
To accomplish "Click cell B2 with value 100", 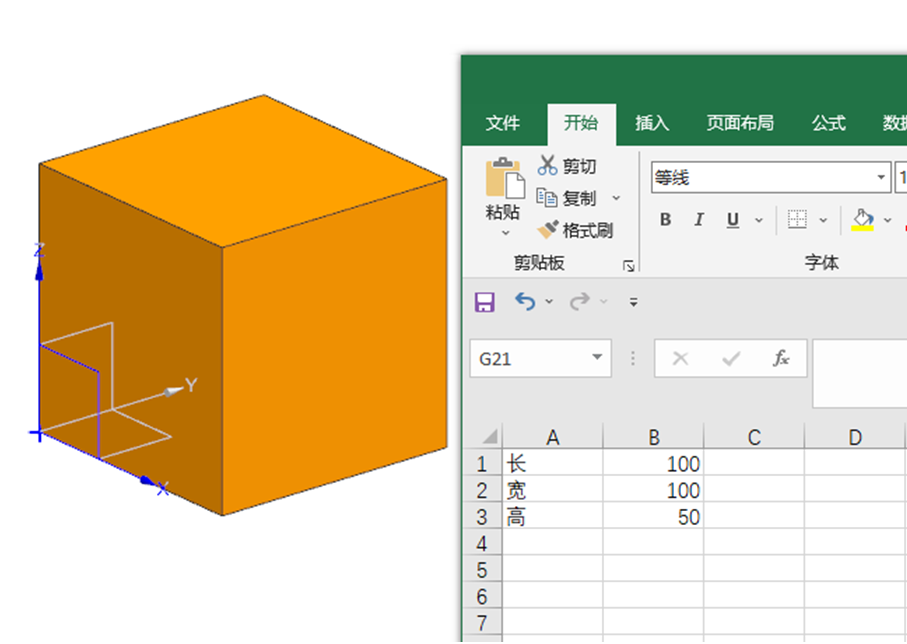I will click(653, 490).
